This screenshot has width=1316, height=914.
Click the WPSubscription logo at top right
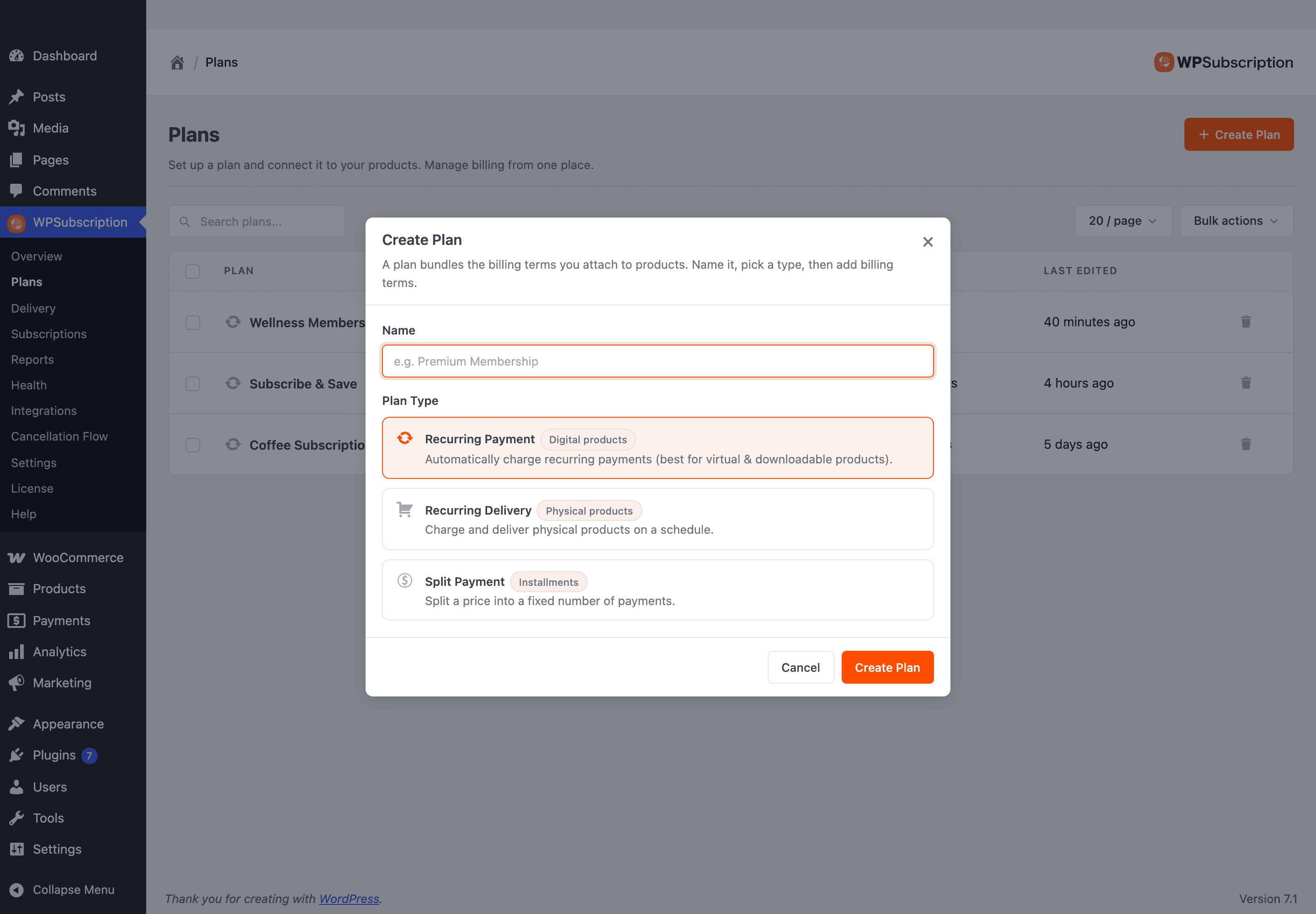click(x=1223, y=62)
